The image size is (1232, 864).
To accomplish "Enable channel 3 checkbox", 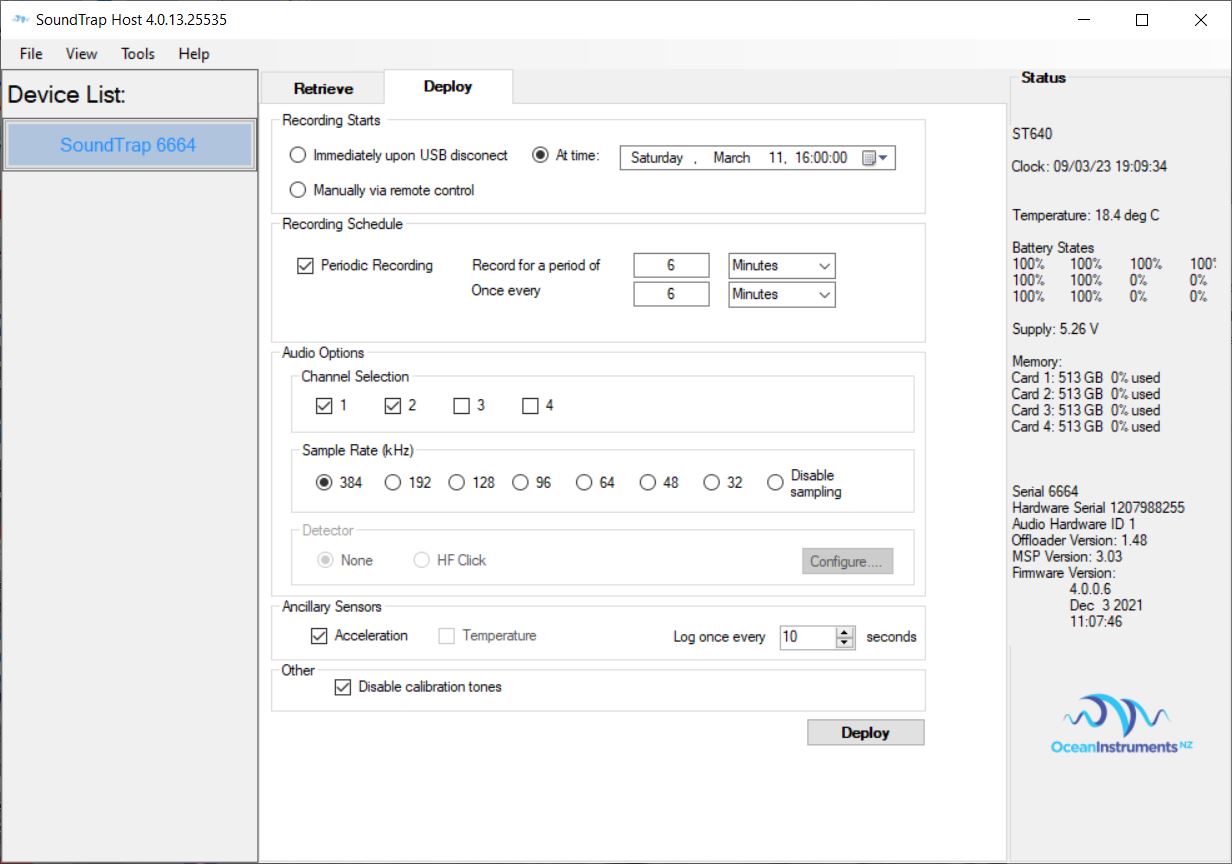I will (x=461, y=406).
